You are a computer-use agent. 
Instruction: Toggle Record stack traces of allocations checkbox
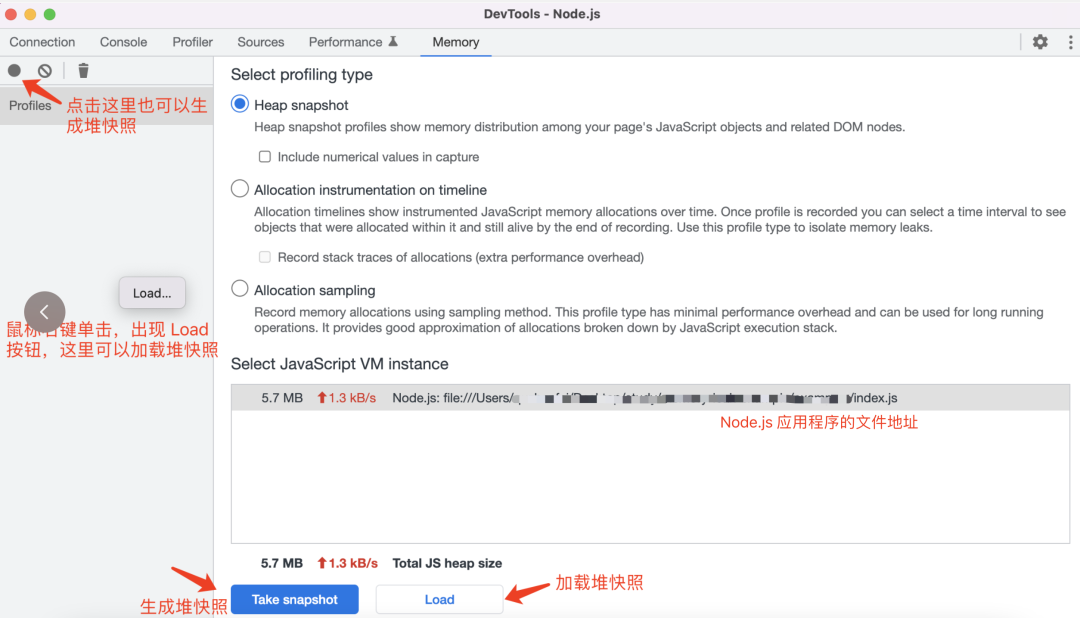tap(264, 257)
